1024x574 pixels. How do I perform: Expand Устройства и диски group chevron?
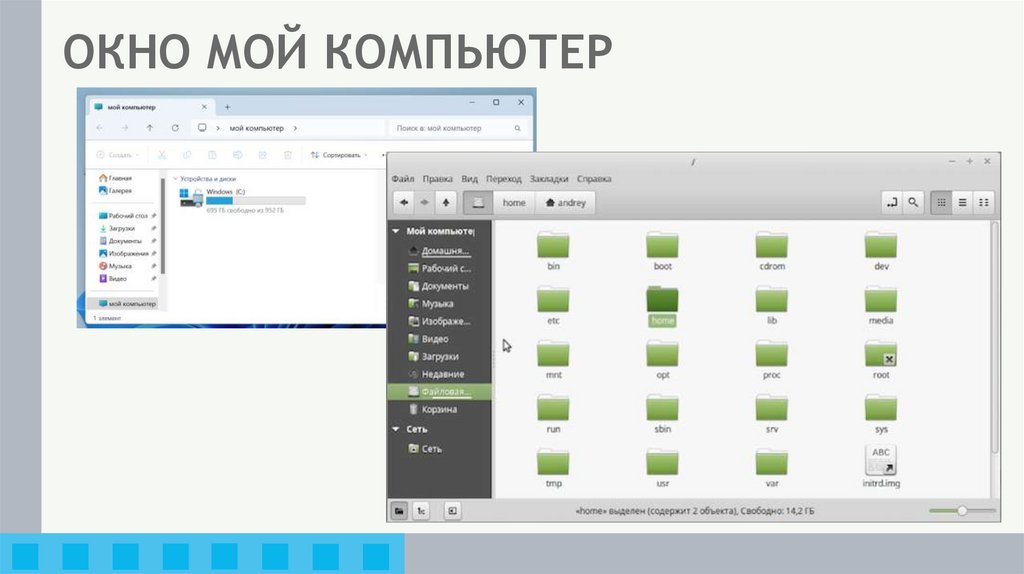[x=175, y=179]
